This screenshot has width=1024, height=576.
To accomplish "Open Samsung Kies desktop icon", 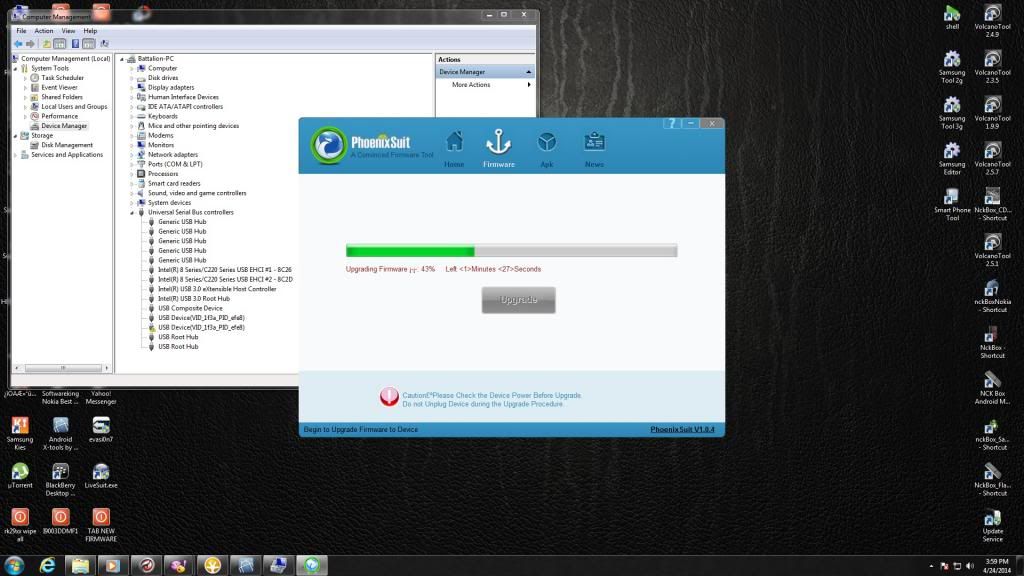I will coord(20,434).
